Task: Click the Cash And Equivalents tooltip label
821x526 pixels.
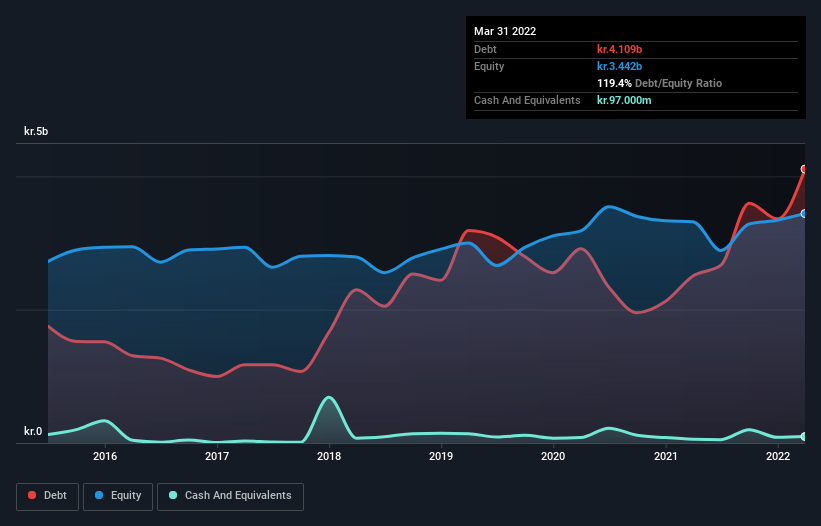Action: click(527, 100)
